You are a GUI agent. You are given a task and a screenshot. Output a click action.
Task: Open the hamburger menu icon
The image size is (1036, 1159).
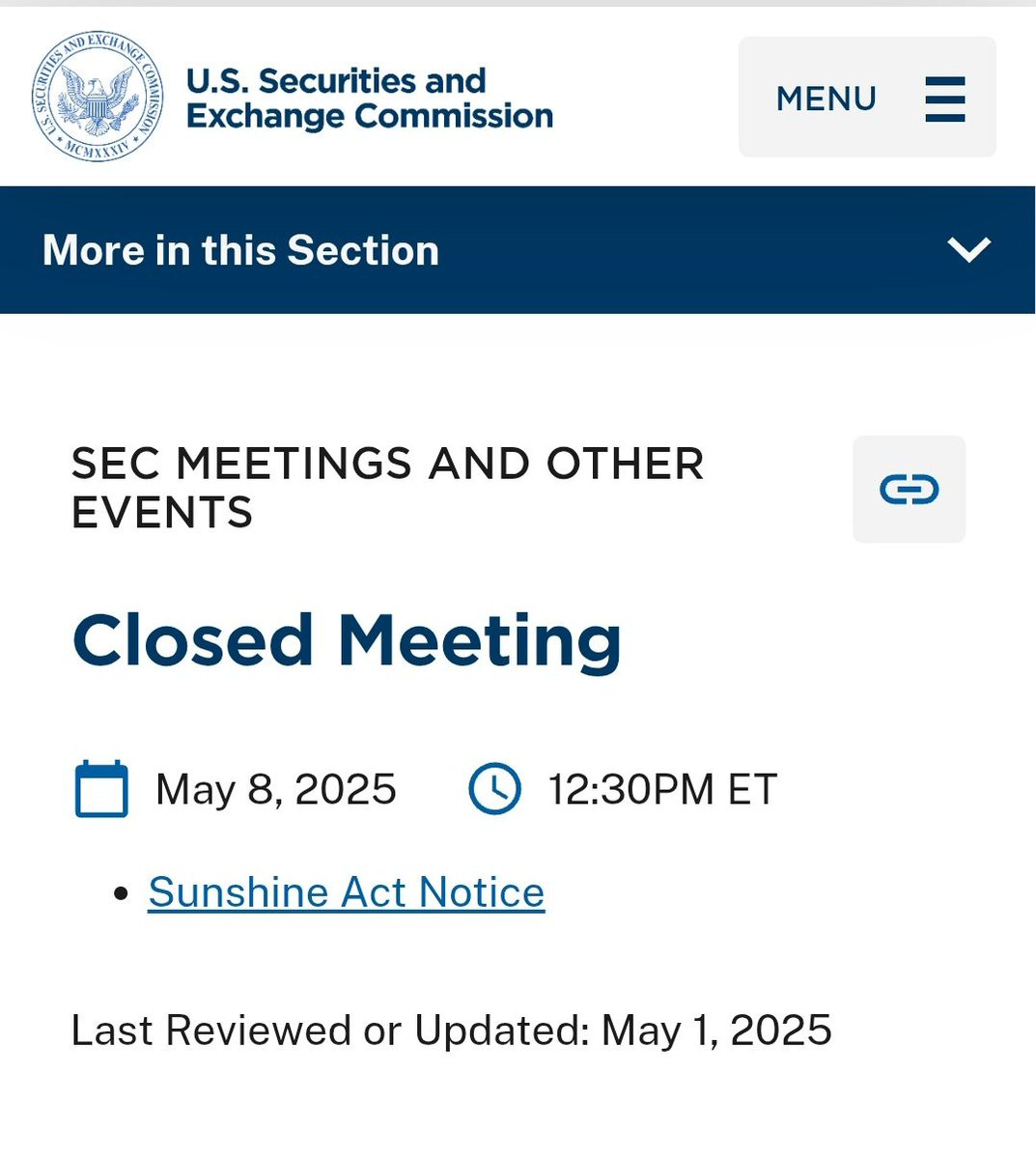click(x=944, y=99)
